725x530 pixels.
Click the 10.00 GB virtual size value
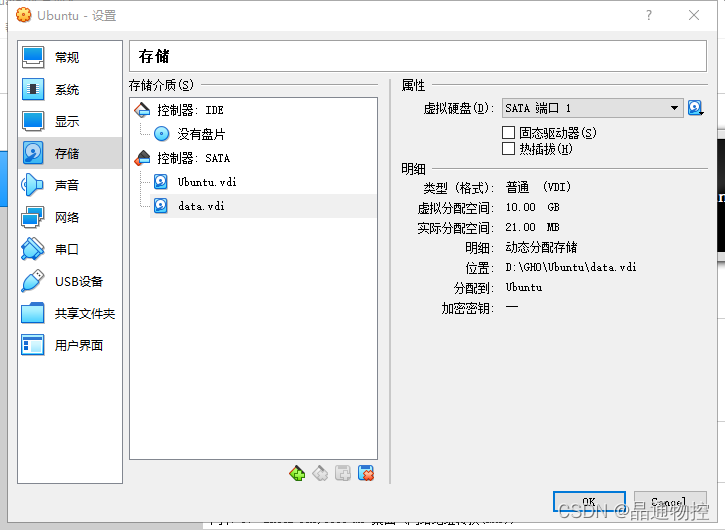coord(532,207)
